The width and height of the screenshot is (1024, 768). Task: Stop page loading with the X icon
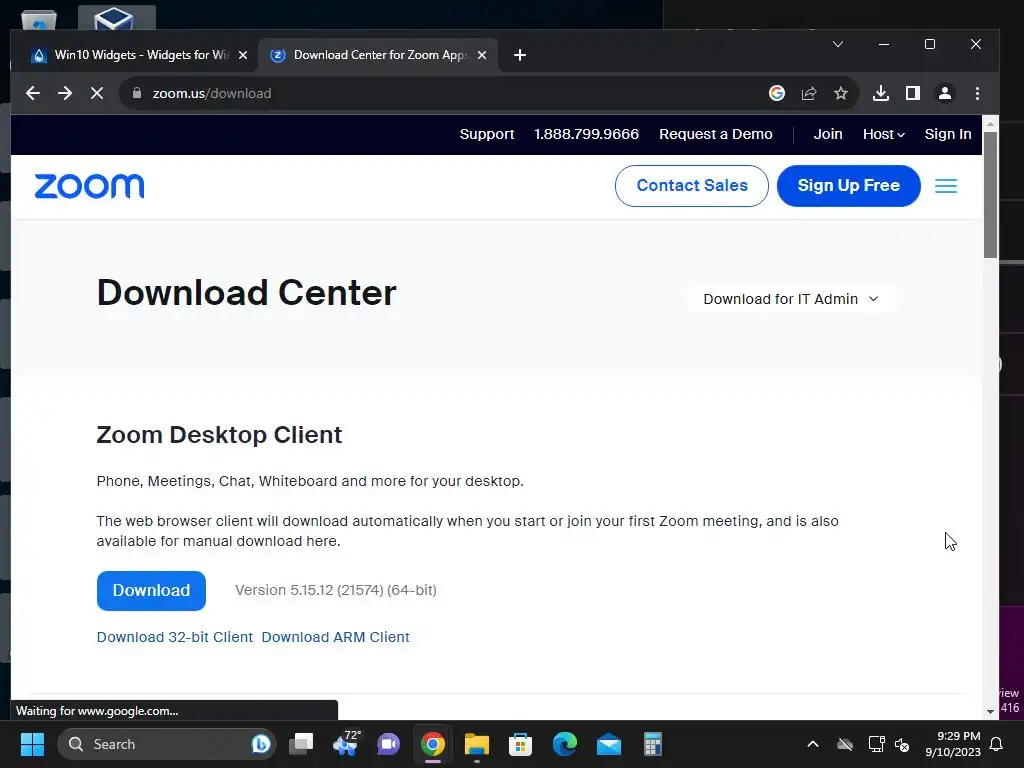(97, 93)
